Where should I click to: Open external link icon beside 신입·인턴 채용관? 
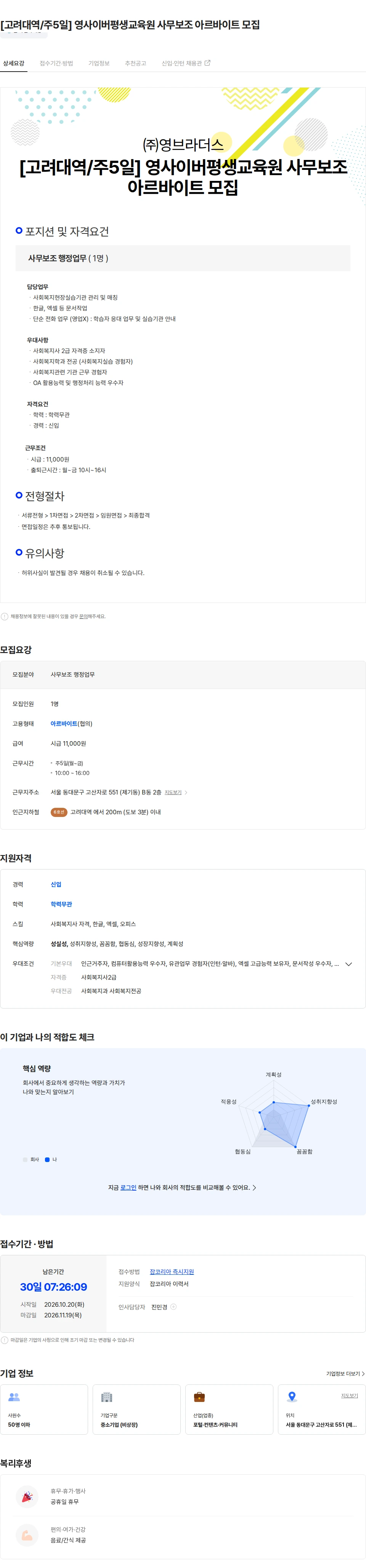pos(207,63)
